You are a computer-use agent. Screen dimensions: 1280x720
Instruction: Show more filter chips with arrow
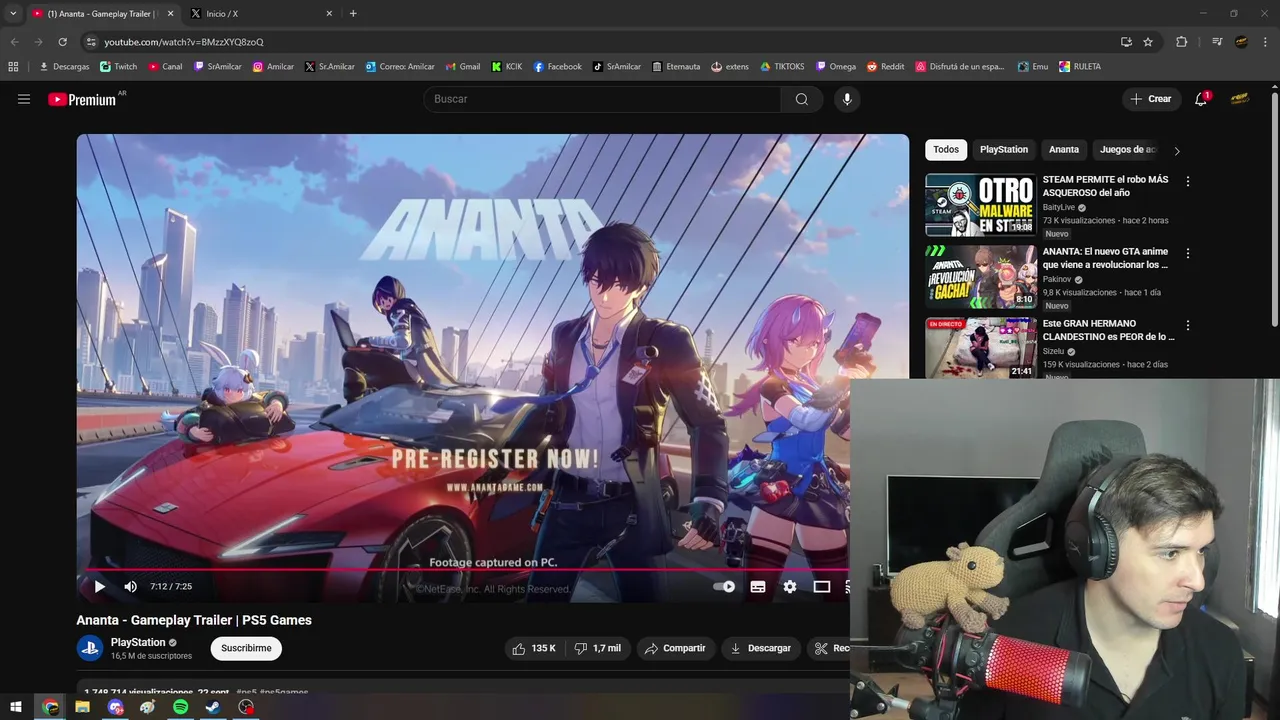pos(1177,151)
